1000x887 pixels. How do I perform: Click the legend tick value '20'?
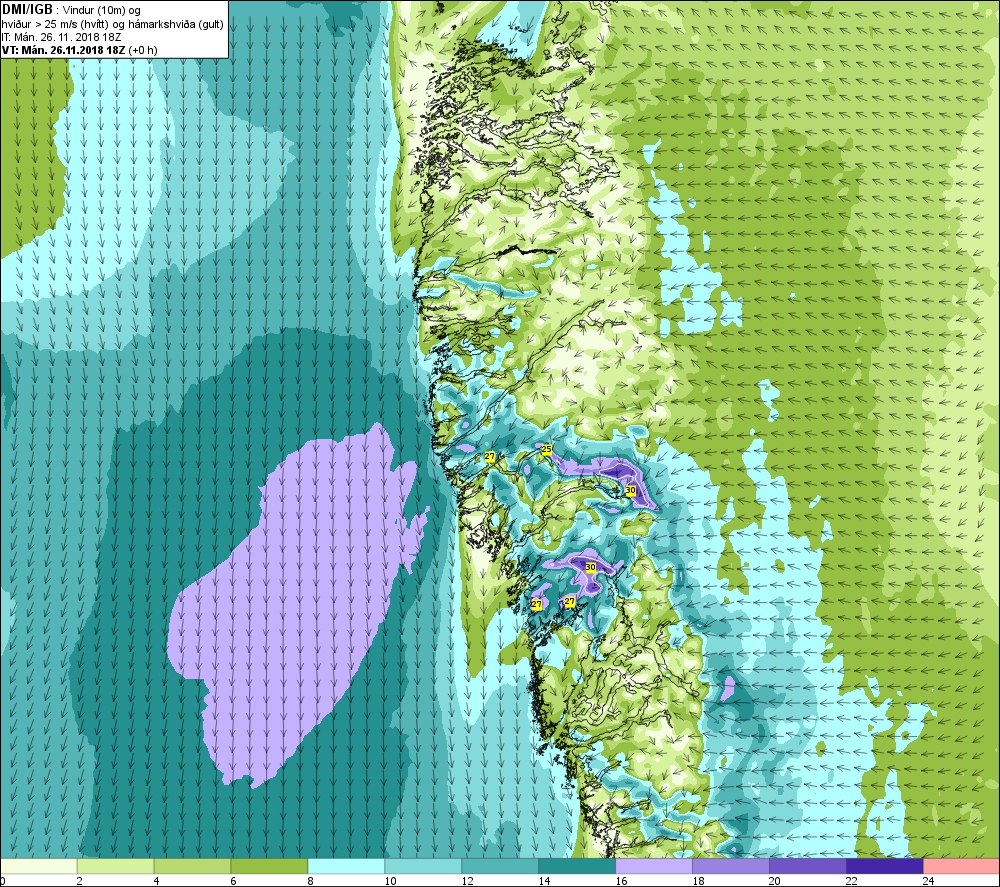pyautogui.click(x=775, y=881)
